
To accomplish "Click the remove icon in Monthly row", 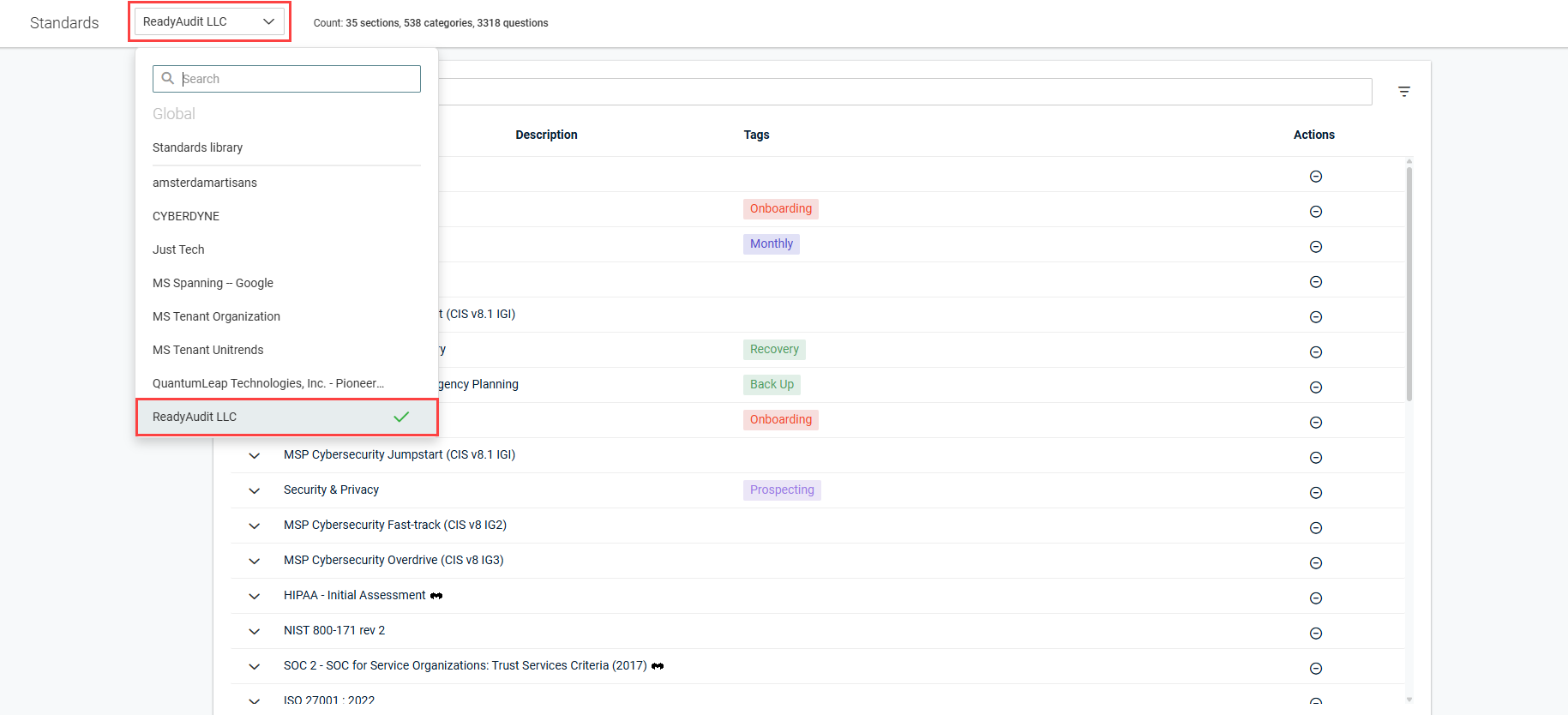I will point(1315,247).
